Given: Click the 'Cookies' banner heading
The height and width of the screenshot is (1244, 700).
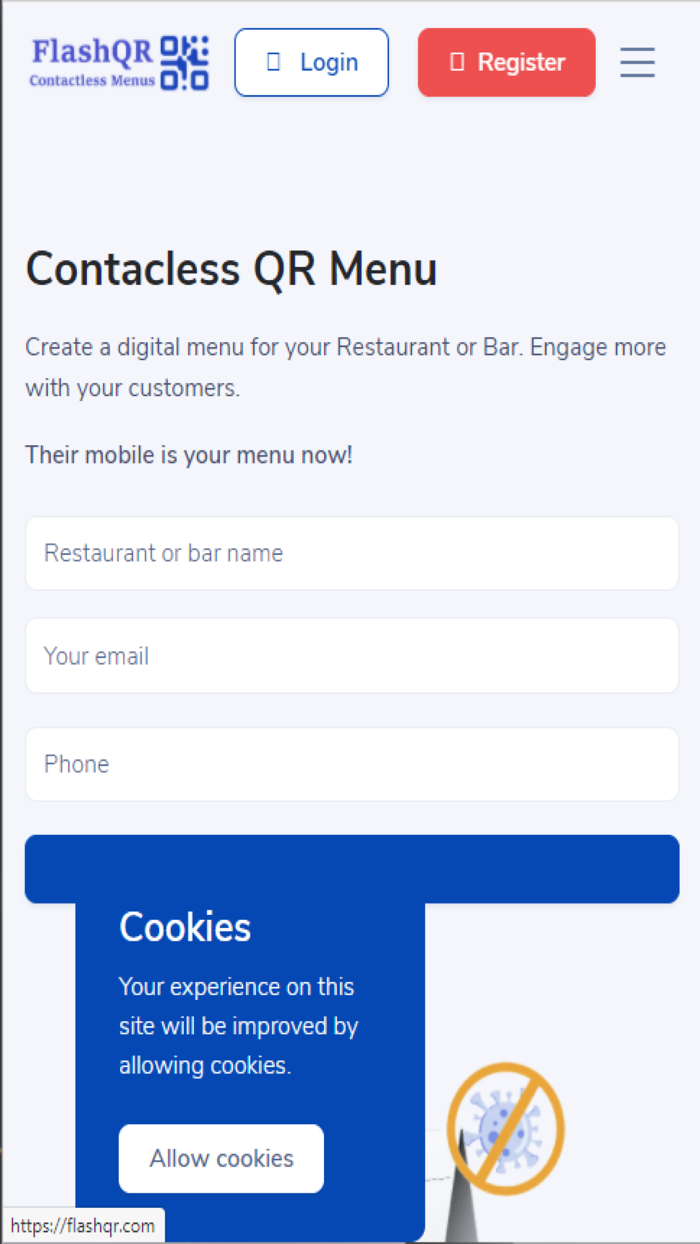Looking at the screenshot, I should point(184,927).
